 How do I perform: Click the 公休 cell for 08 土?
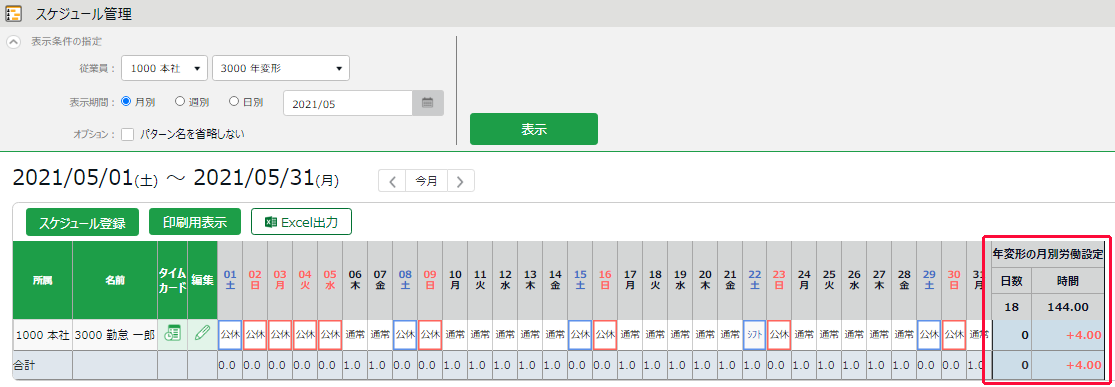pos(405,334)
